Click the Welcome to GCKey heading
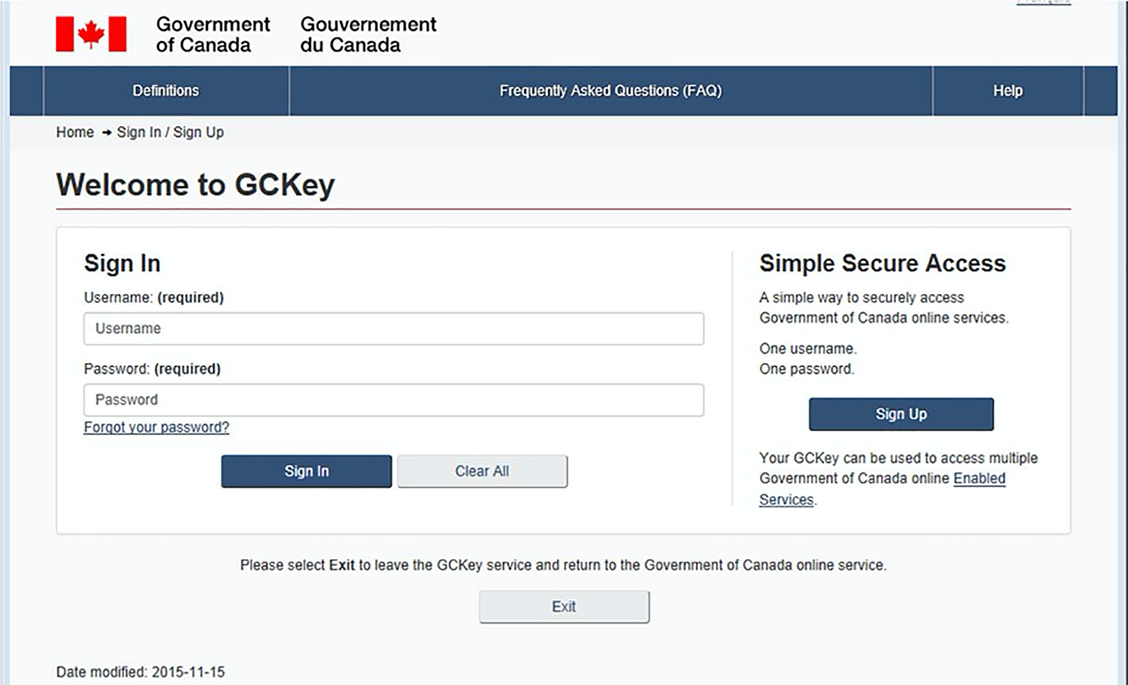The height and width of the screenshot is (685, 1128). pyautogui.click(x=195, y=185)
